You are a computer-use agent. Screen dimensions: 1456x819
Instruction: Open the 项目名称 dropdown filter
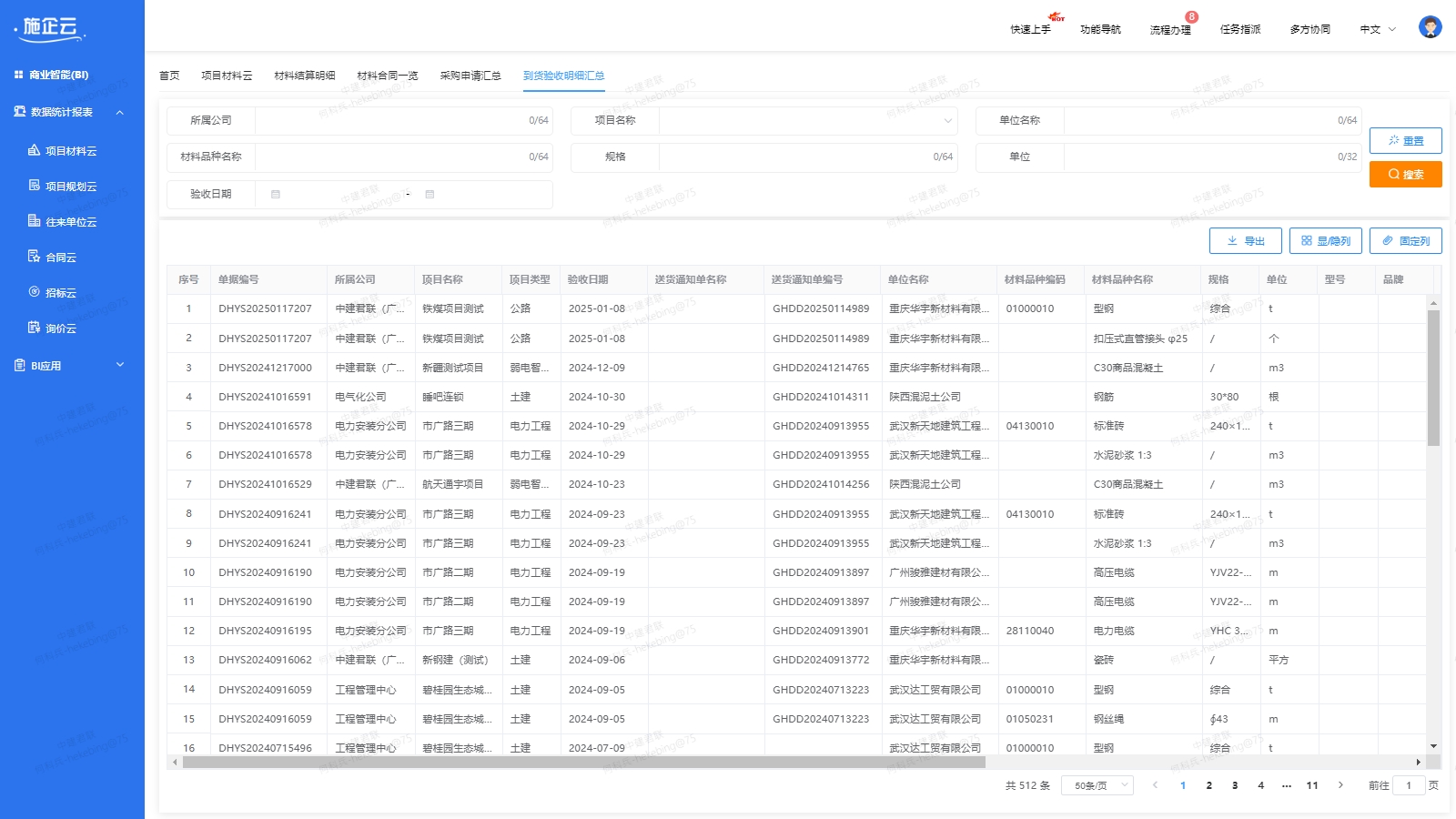pos(808,120)
